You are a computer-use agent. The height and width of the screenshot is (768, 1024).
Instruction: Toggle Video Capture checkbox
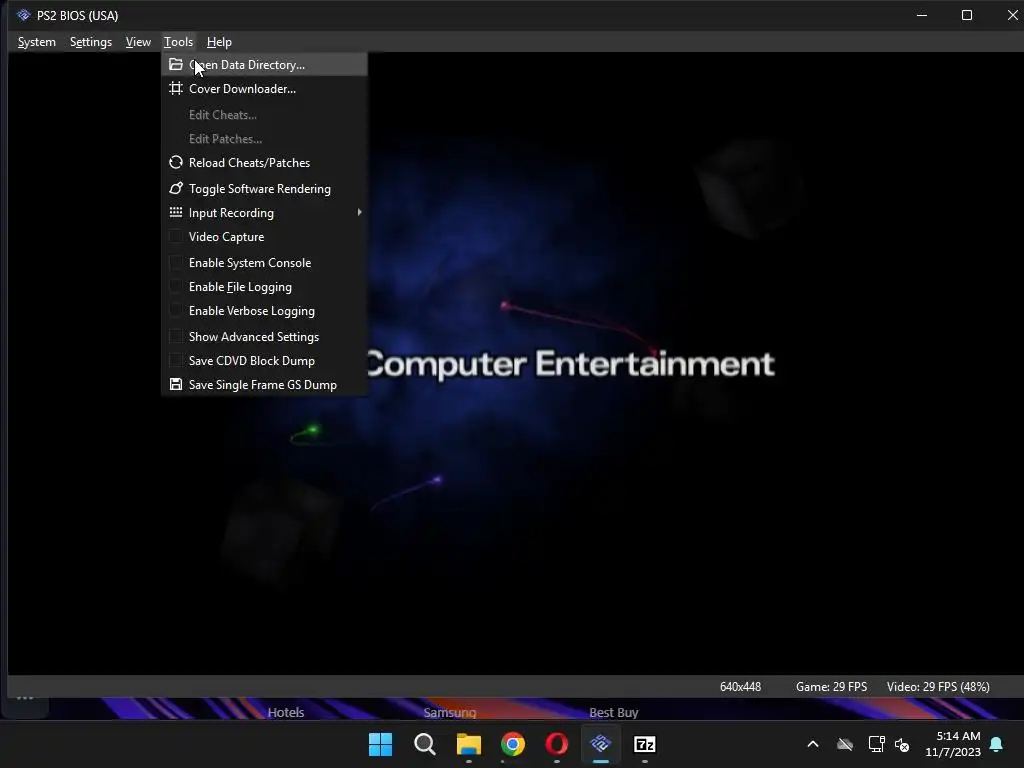[x=176, y=236]
